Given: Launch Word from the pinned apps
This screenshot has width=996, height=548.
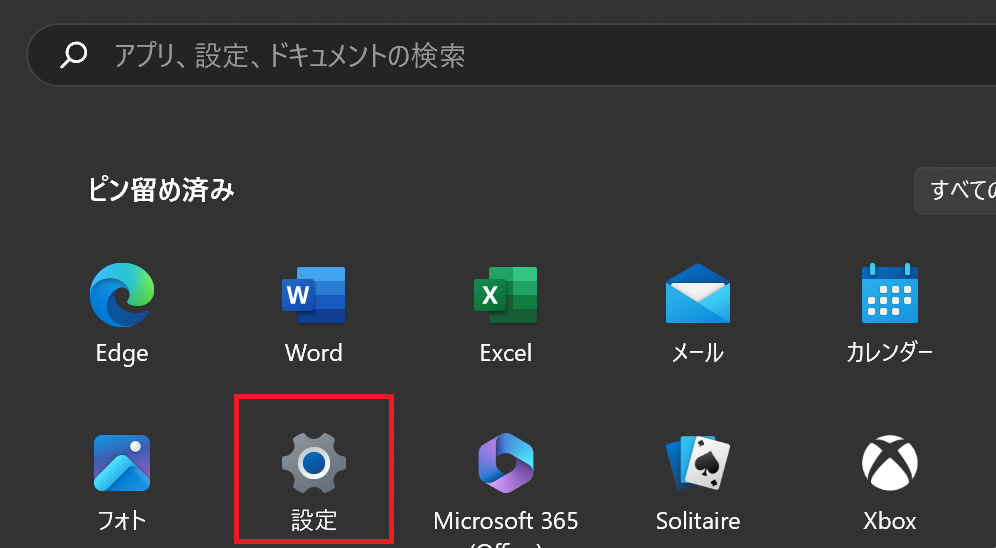Looking at the screenshot, I should 313,294.
